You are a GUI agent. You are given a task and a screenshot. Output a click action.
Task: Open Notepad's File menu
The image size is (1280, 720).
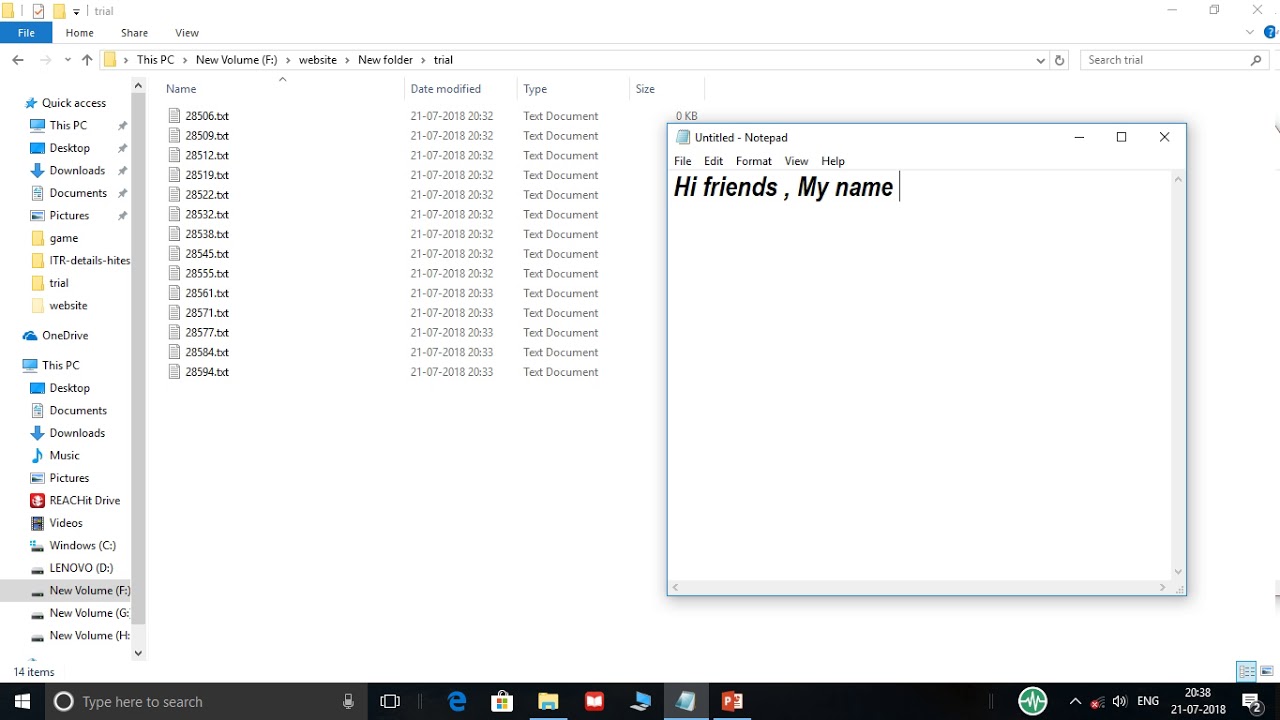coord(683,161)
